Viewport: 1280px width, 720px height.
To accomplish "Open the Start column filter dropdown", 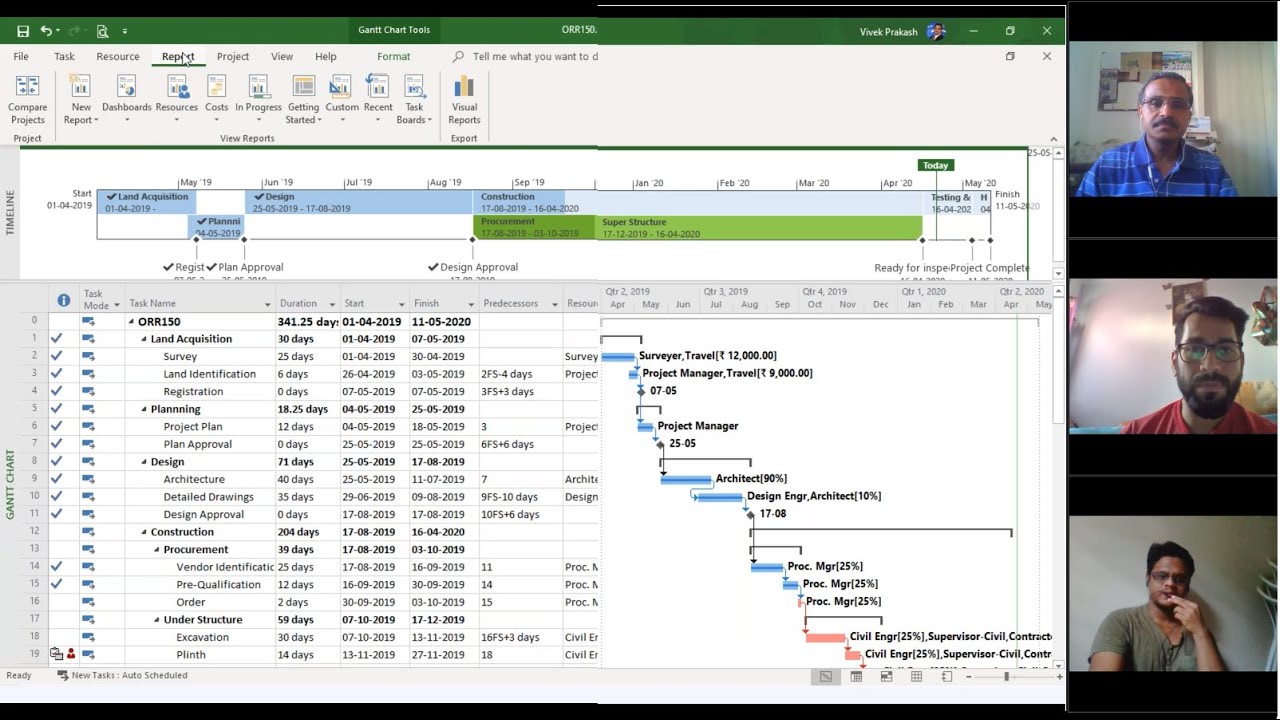I will (x=401, y=304).
